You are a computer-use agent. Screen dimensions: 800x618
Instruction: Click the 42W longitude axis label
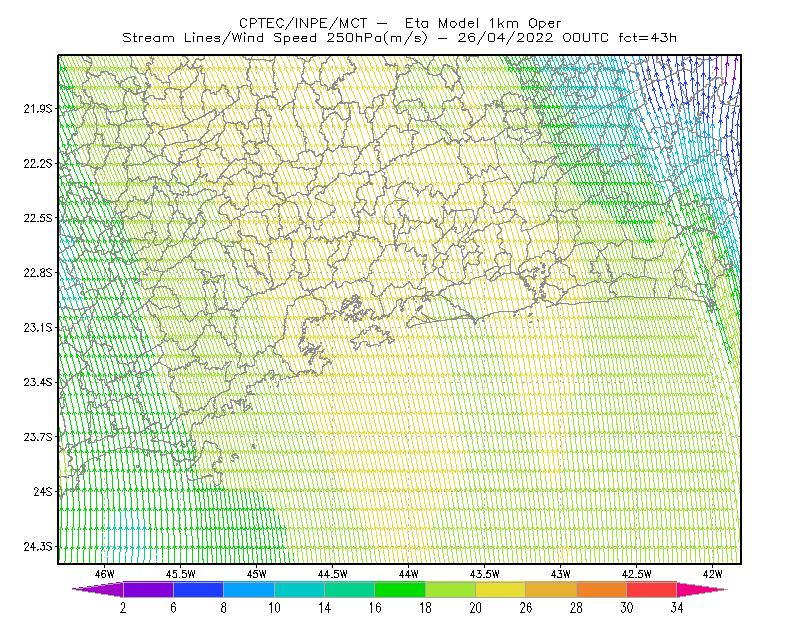712,574
